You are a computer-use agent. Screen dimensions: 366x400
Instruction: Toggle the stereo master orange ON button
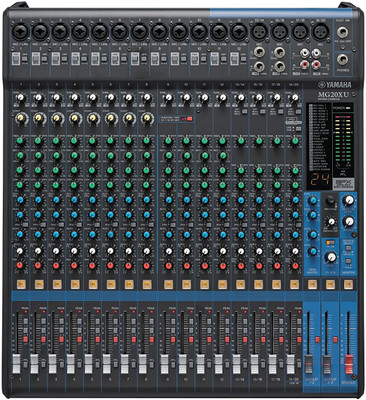[x=348, y=284]
